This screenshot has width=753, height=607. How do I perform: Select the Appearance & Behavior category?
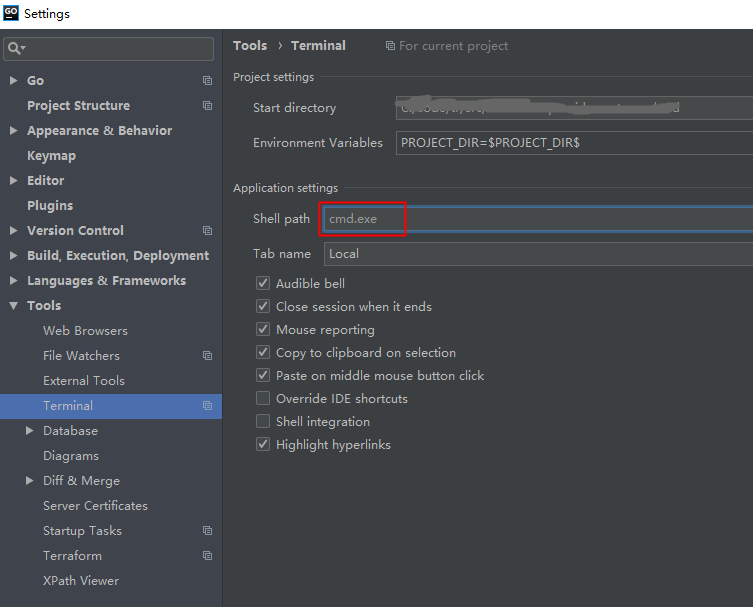click(x=99, y=131)
